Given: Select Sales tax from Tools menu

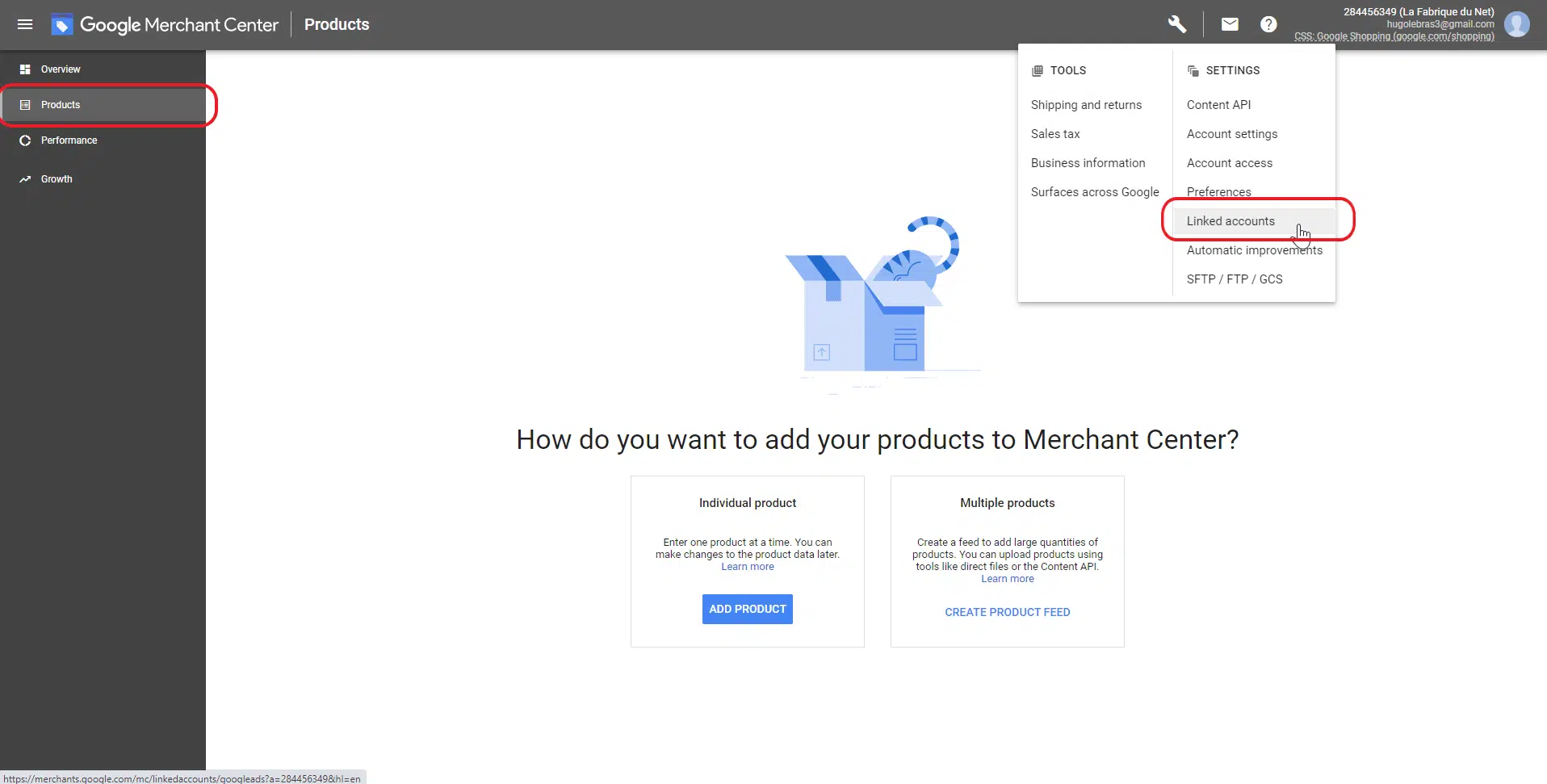Looking at the screenshot, I should coord(1055,134).
